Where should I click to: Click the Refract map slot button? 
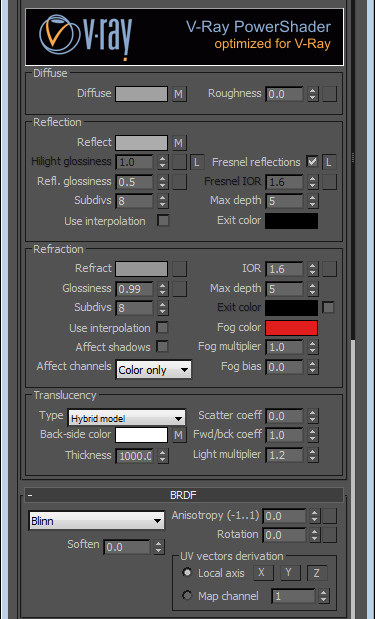(179, 269)
